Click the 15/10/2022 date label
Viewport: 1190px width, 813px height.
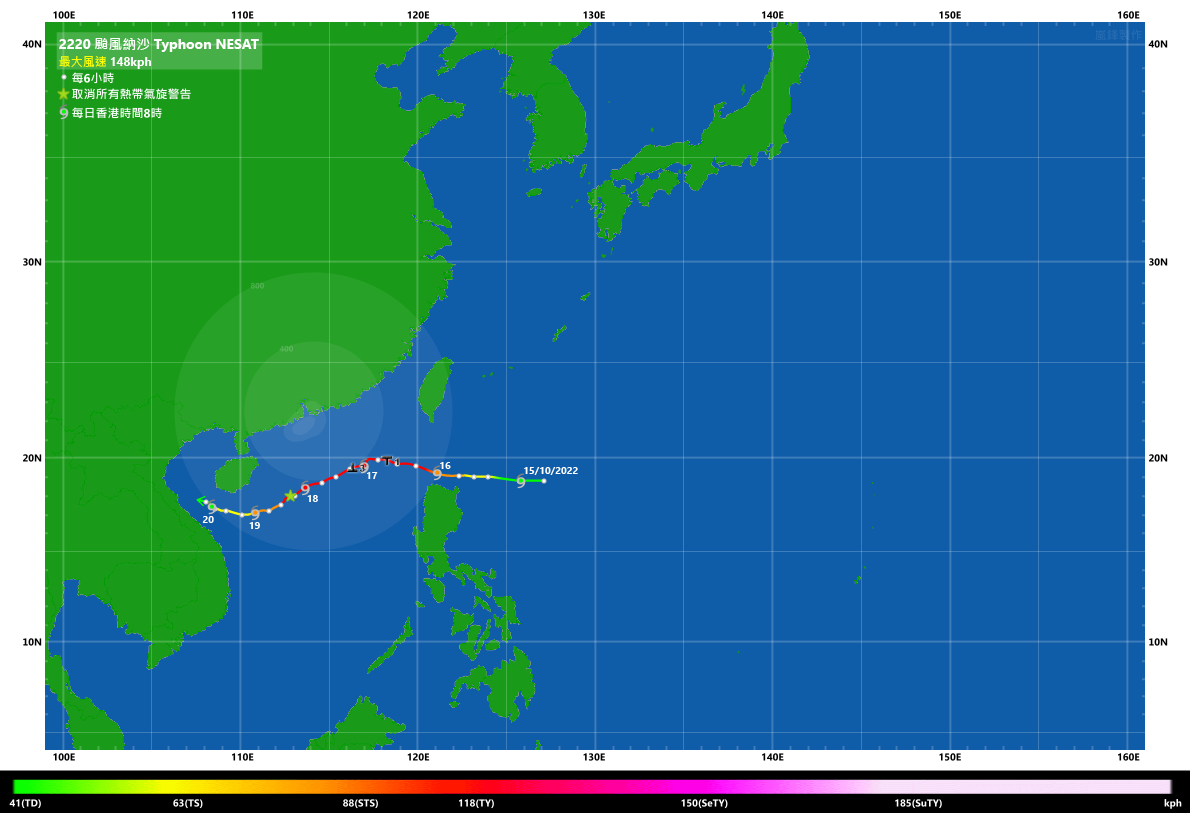550,470
